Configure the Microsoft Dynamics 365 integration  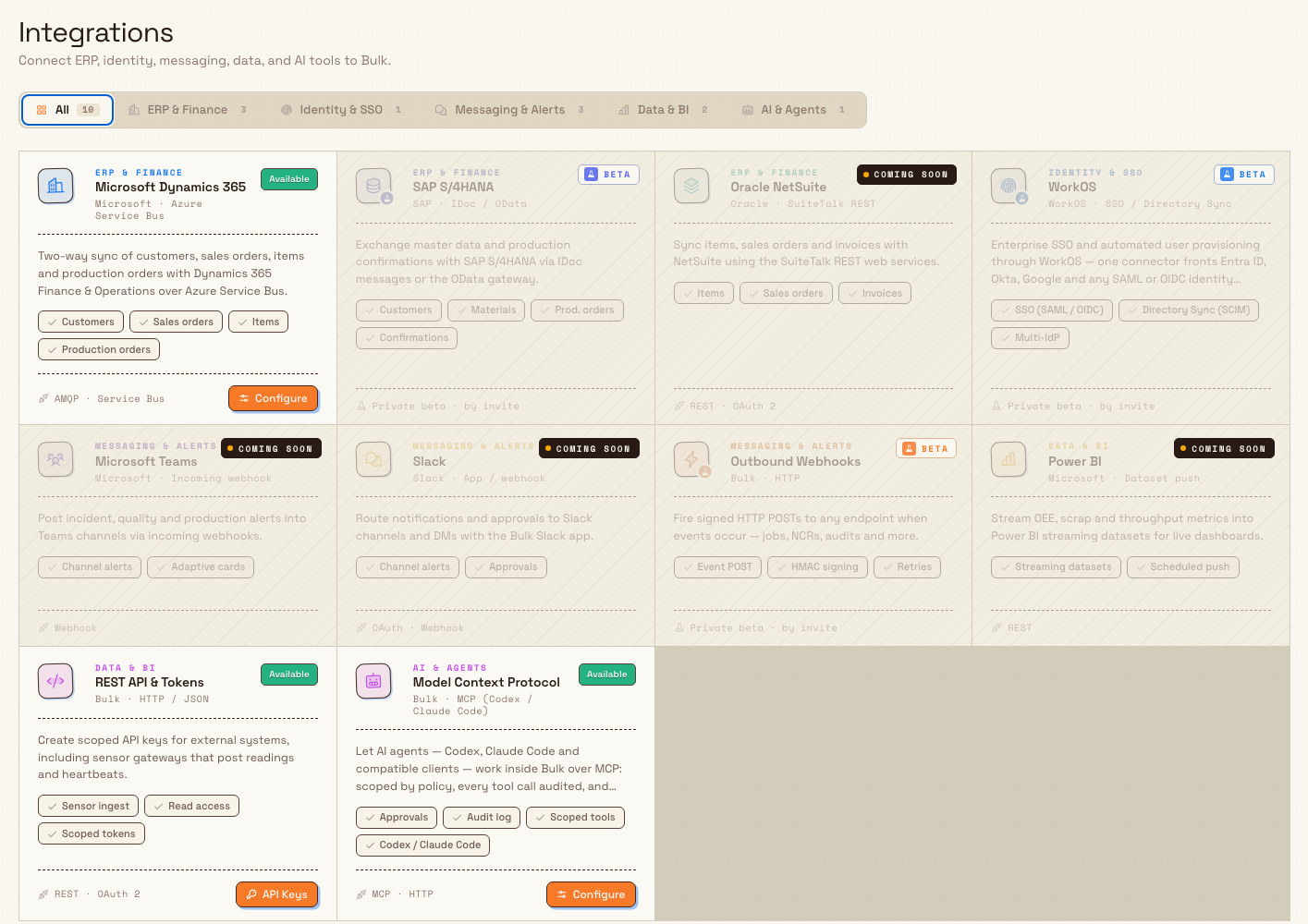point(273,398)
